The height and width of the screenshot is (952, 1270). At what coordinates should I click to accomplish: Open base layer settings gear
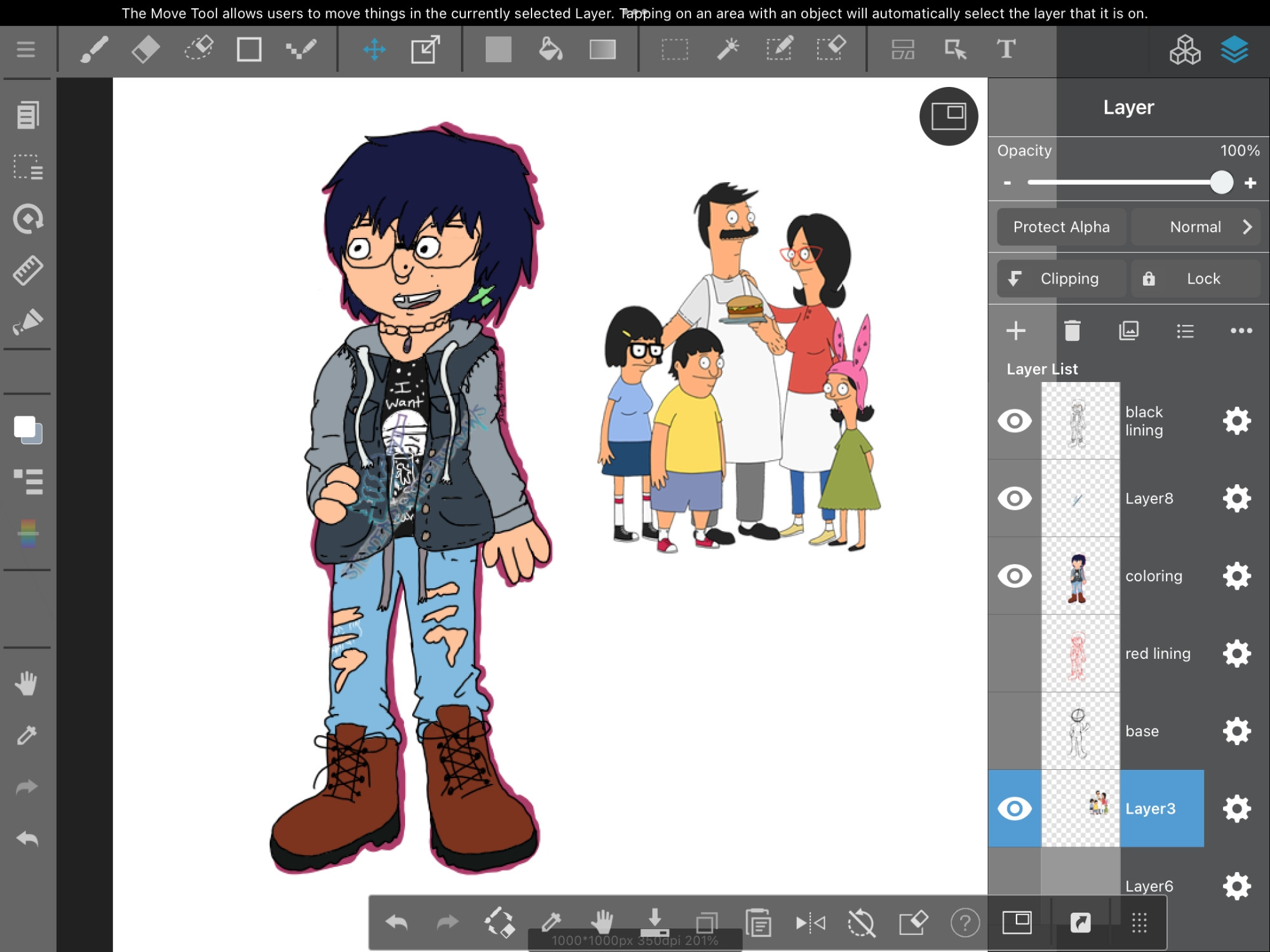click(x=1237, y=731)
